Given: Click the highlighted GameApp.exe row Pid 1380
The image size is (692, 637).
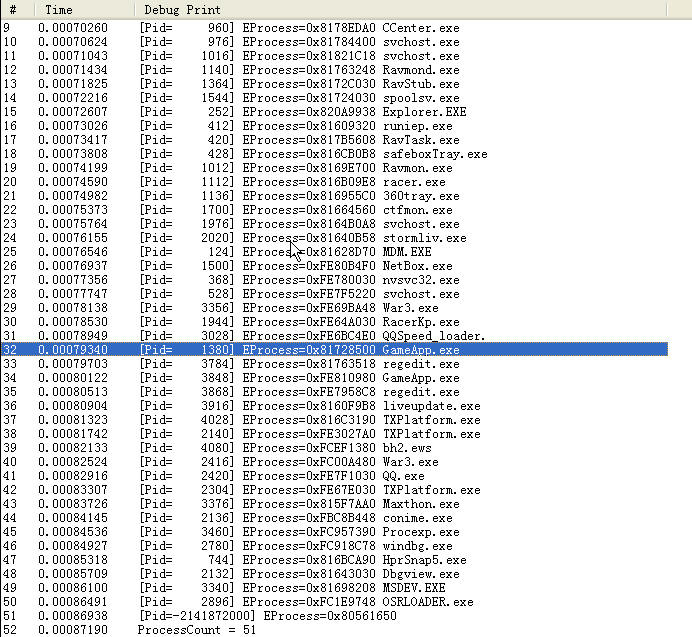Looking at the screenshot, I should 335,350.
